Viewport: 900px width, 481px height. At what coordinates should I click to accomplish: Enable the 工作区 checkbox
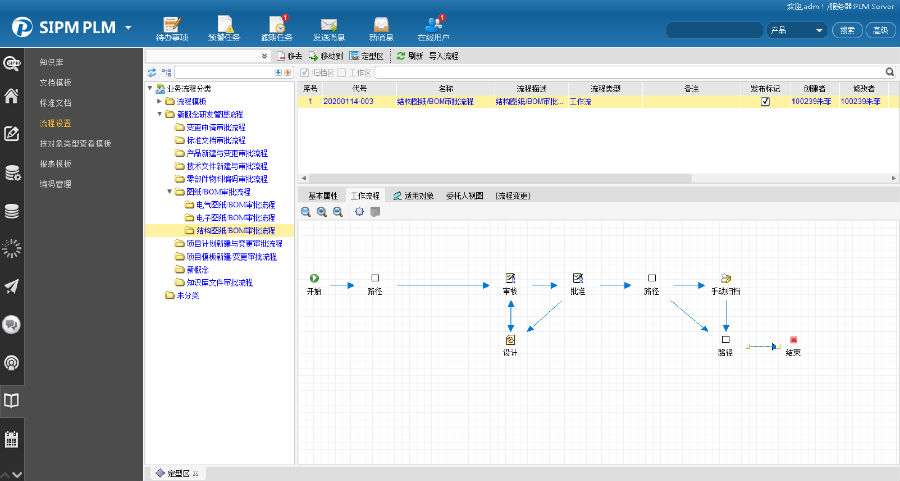pyautogui.click(x=342, y=72)
